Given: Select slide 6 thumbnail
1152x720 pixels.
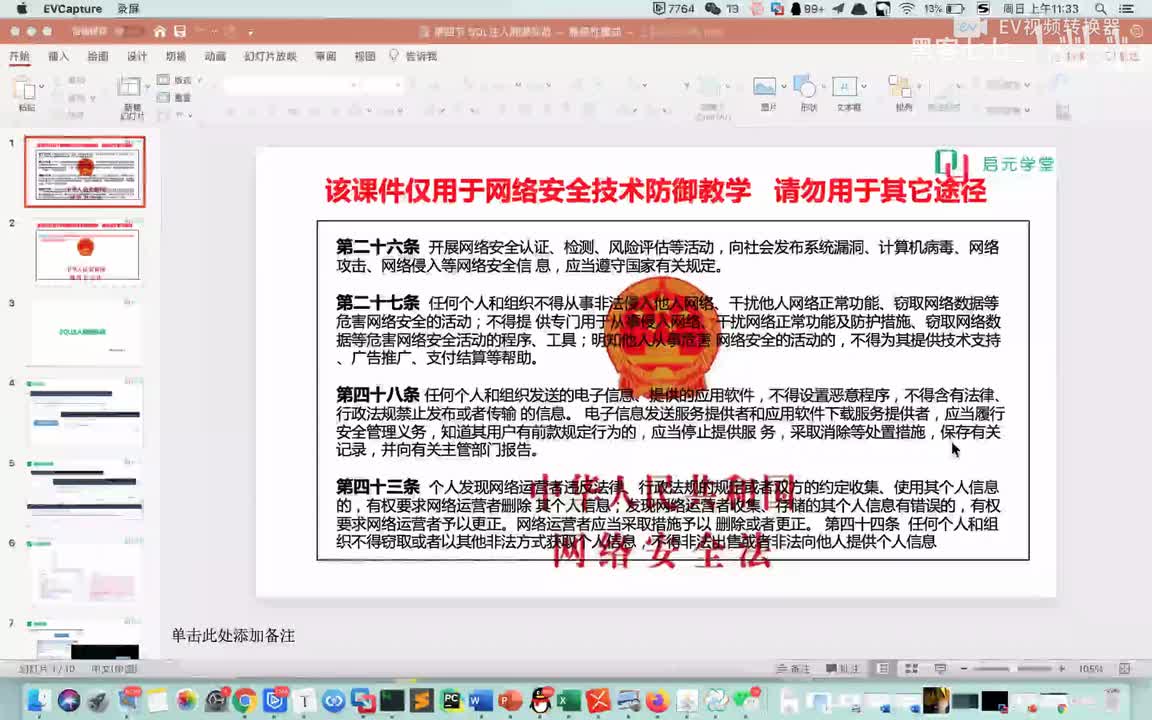Looking at the screenshot, I should tap(87, 572).
